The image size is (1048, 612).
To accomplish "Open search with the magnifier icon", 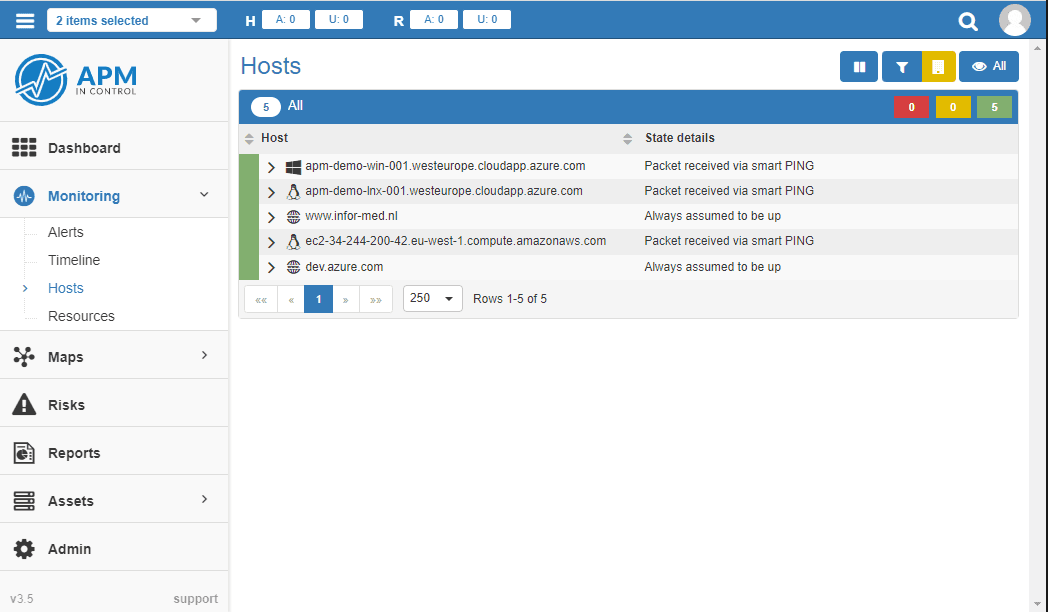I will (968, 21).
